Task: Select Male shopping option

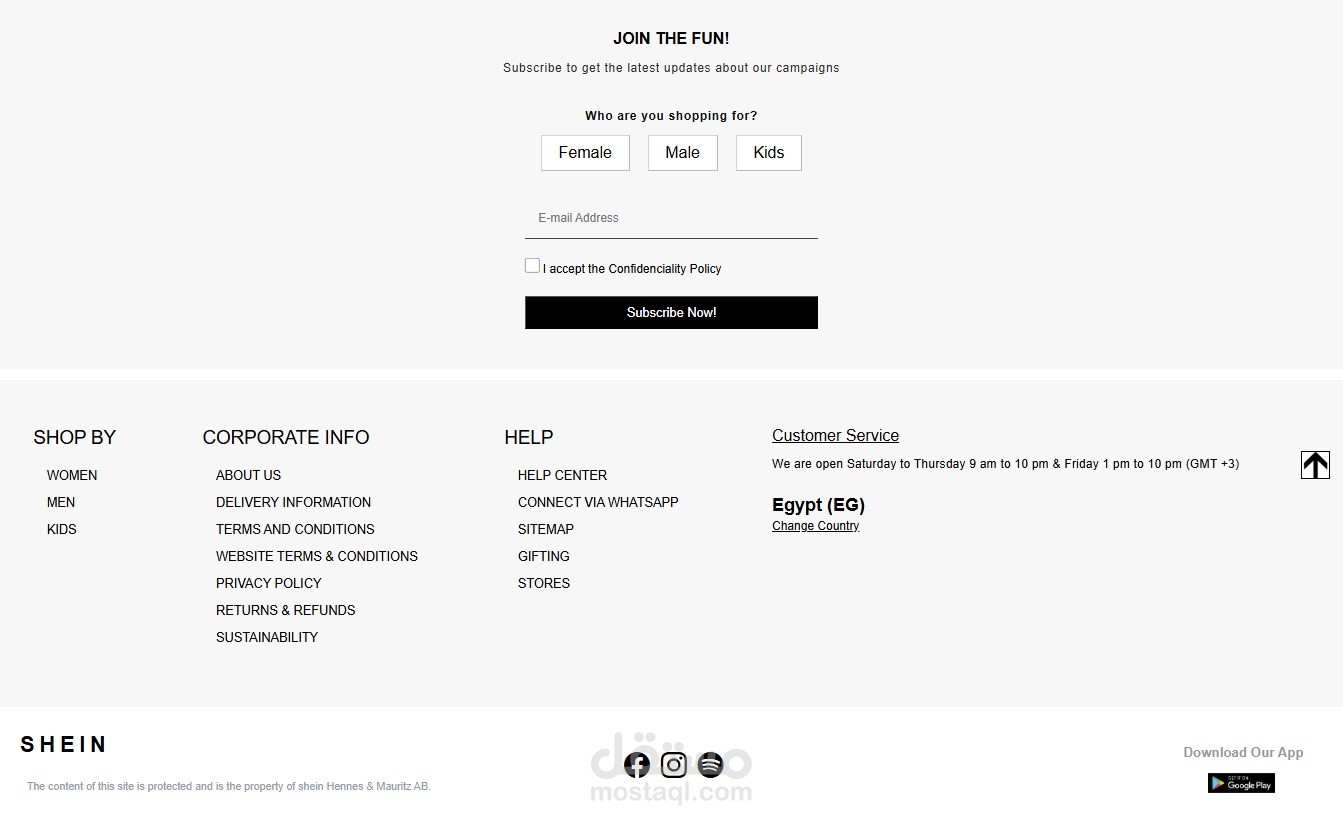Action: (682, 153)
